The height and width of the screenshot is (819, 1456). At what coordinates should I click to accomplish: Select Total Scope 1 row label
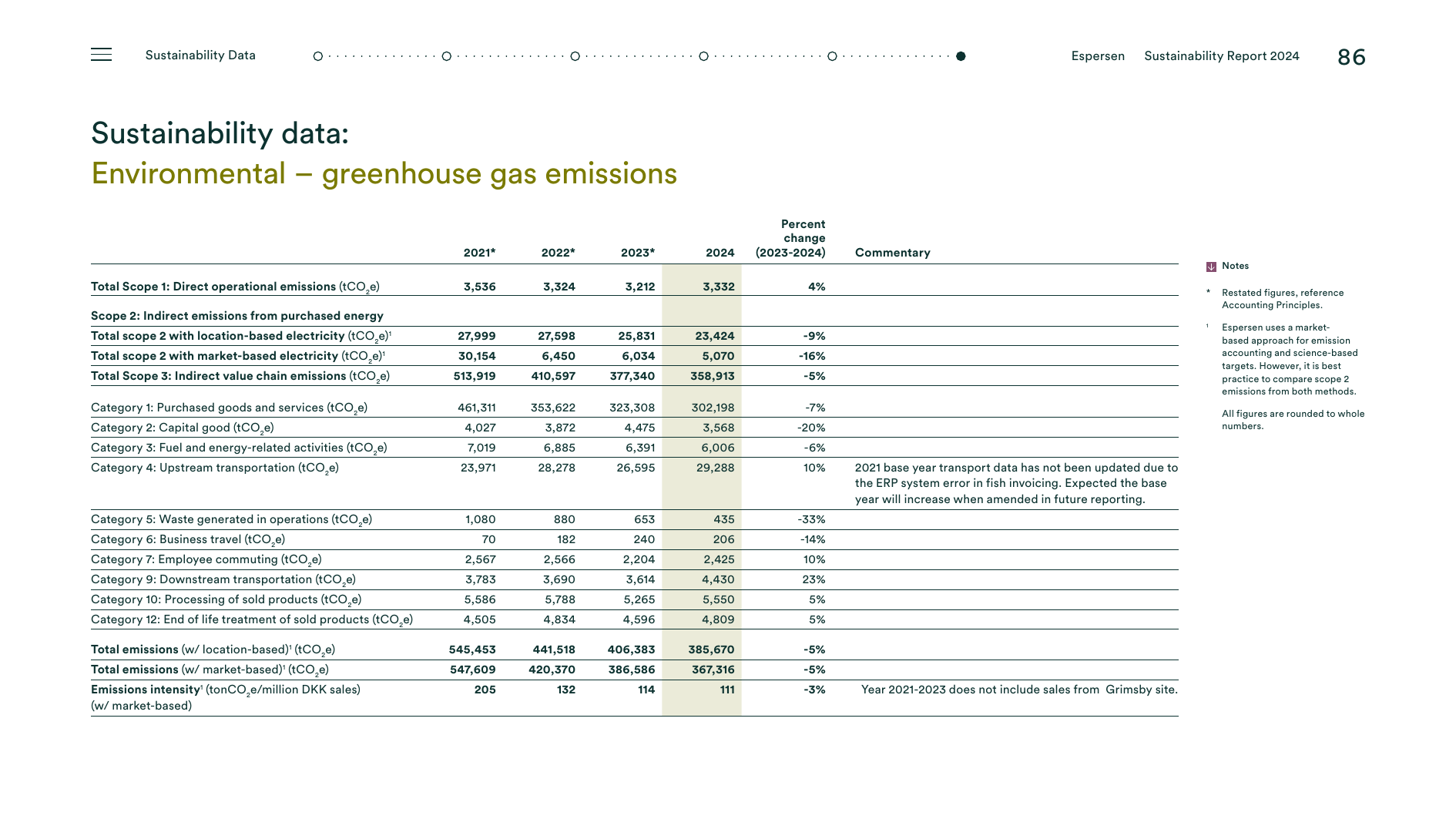point(235,287)
